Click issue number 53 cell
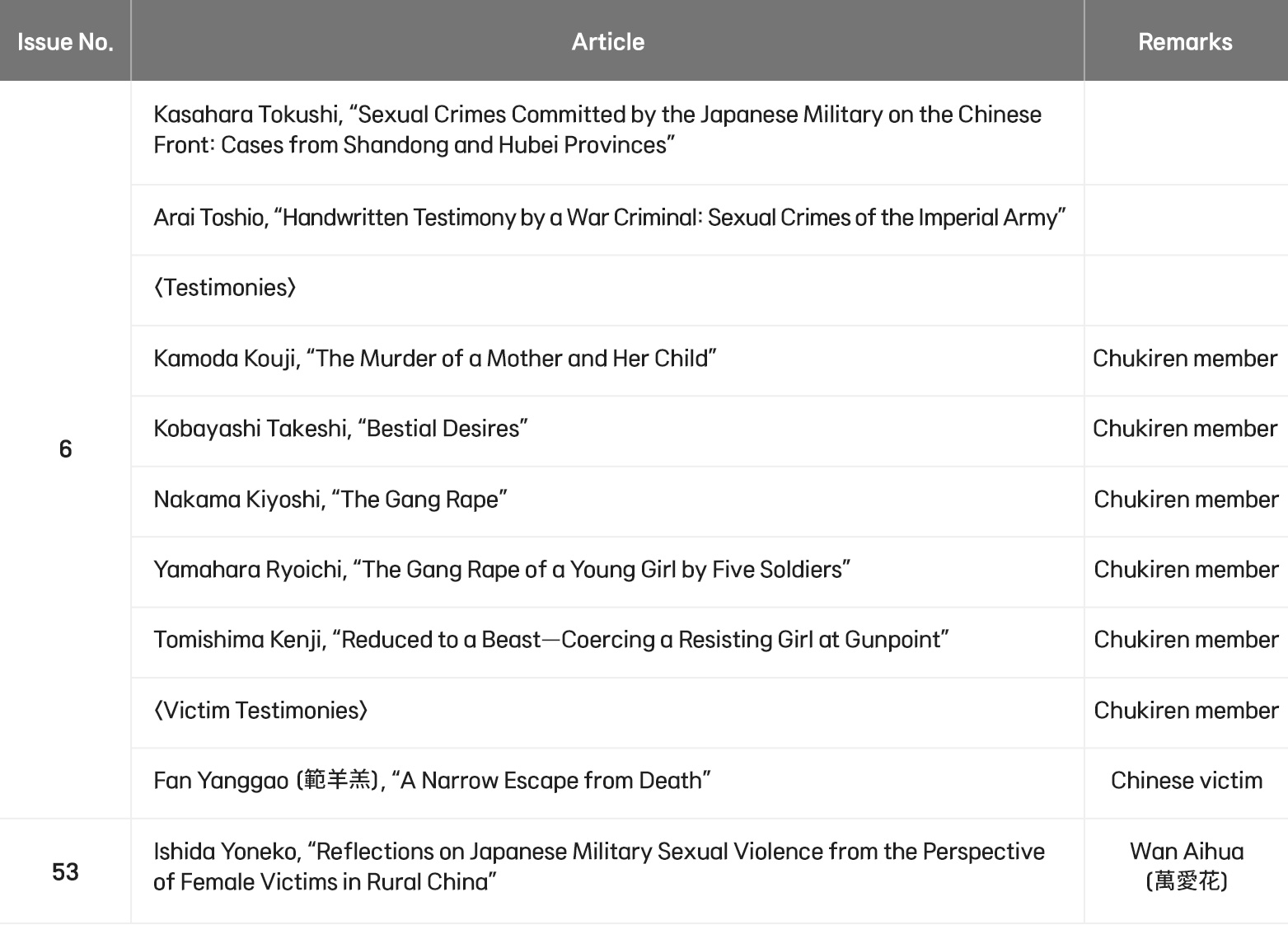 (65, 871)
